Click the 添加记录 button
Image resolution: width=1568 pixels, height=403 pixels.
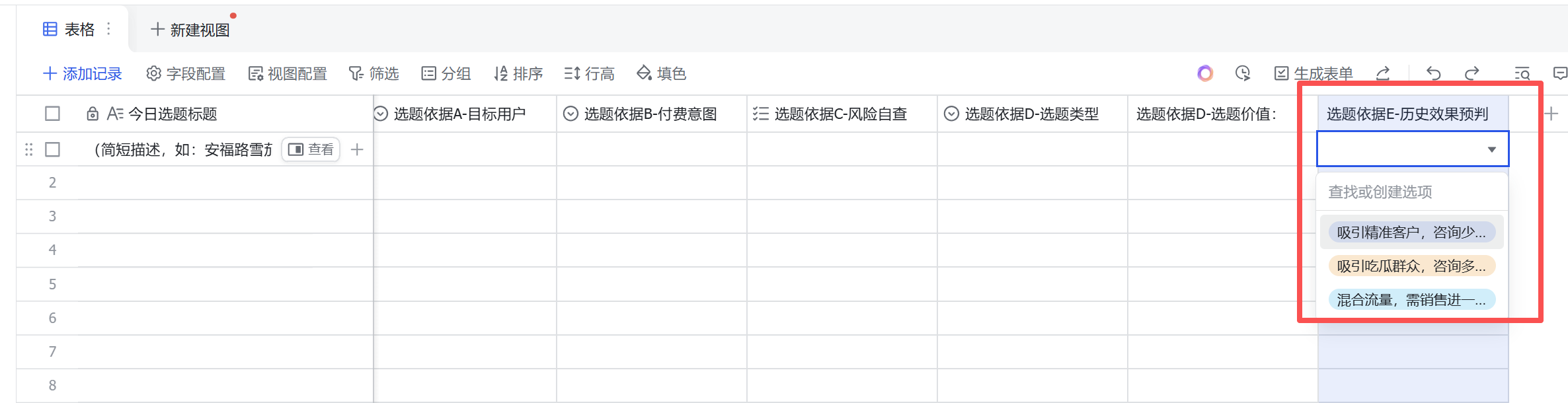(83, 73)
